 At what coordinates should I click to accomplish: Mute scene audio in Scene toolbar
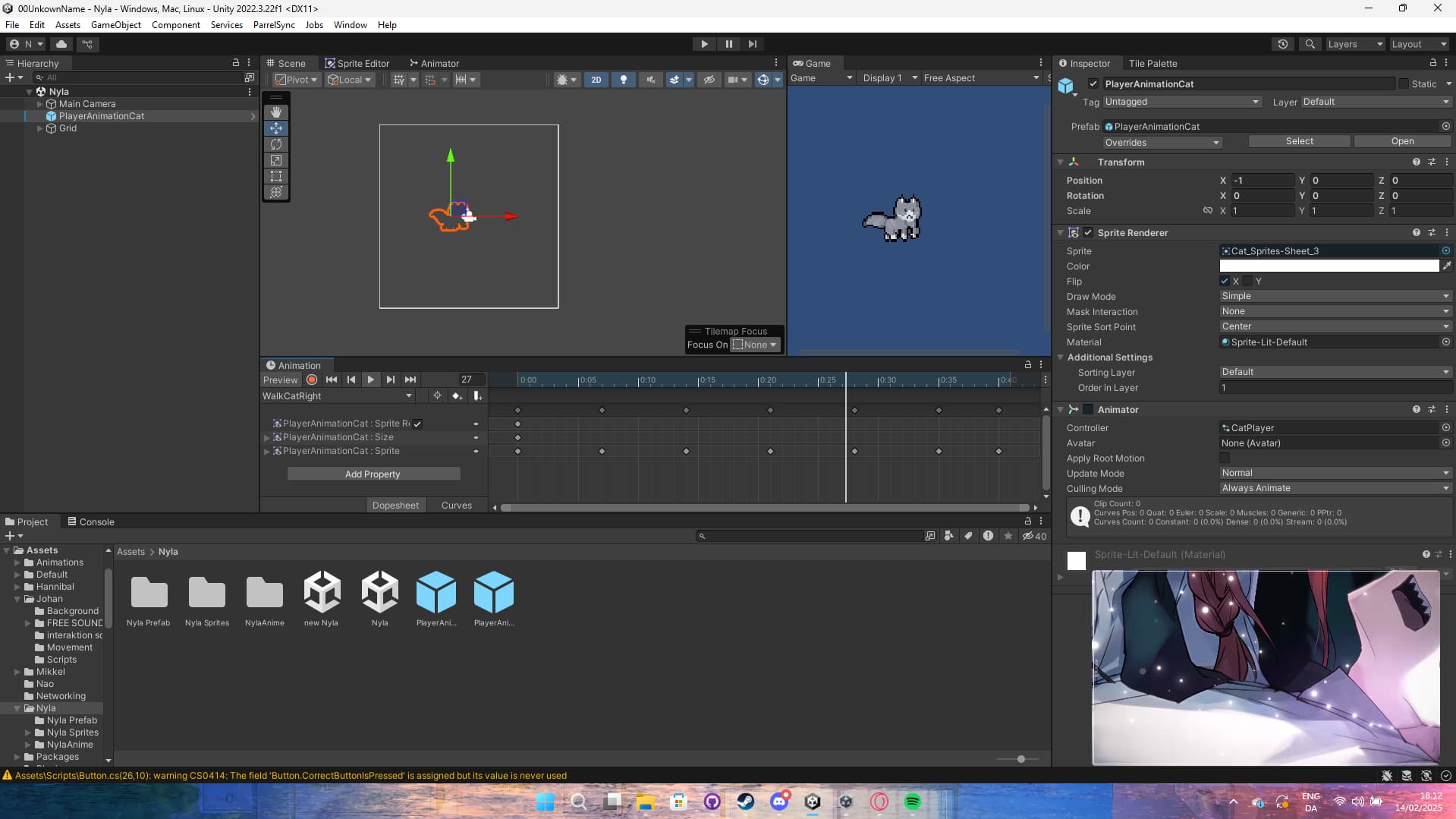[650, 79]
